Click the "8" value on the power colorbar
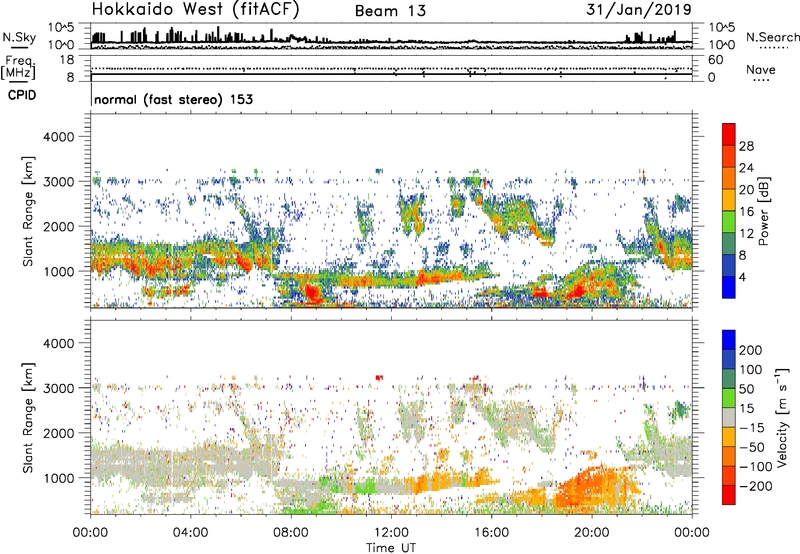 pyautogui.click(x=742, y=256)
